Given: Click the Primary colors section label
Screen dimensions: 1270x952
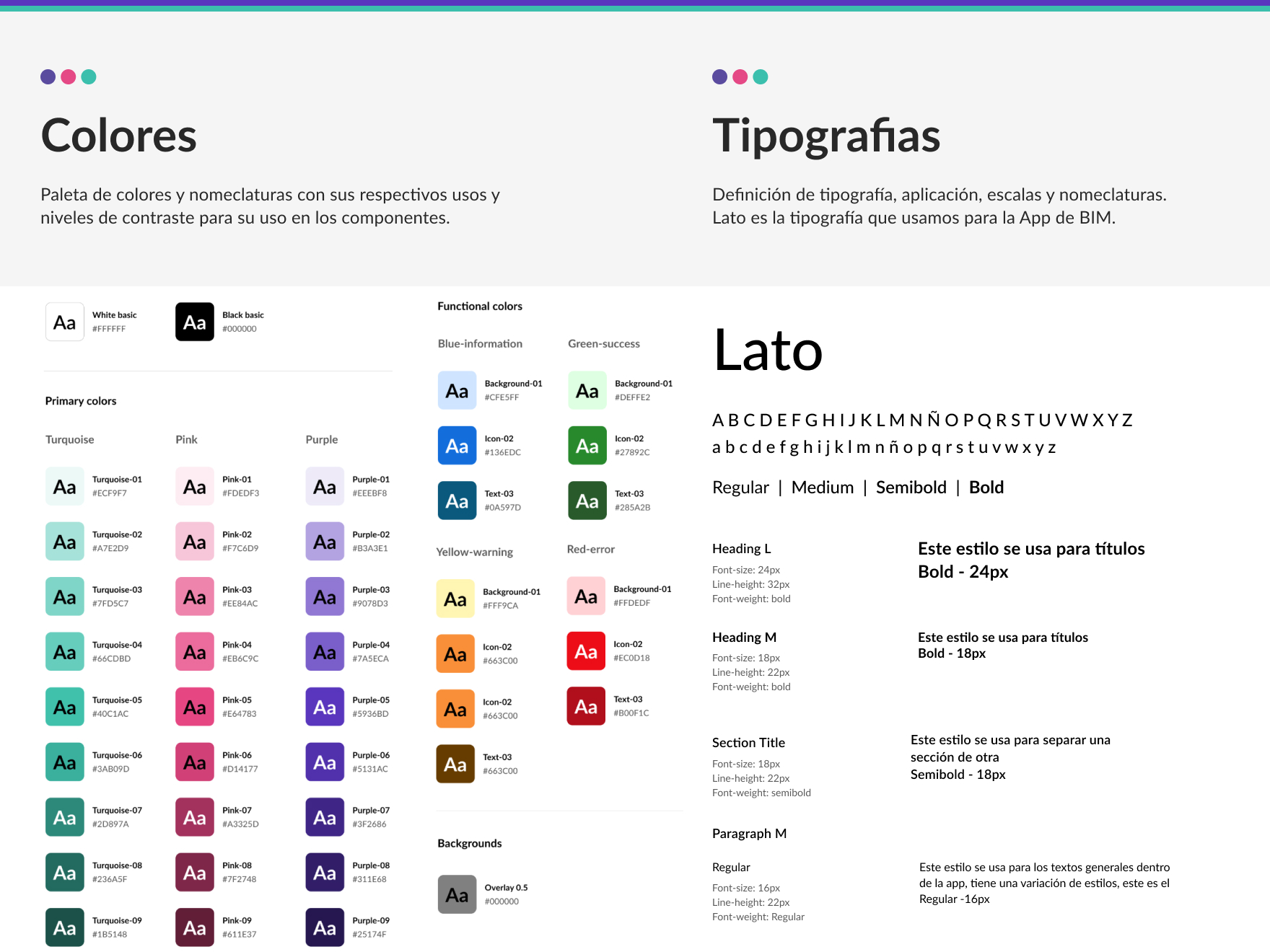Looking at the screenshot, I should 81,401.
